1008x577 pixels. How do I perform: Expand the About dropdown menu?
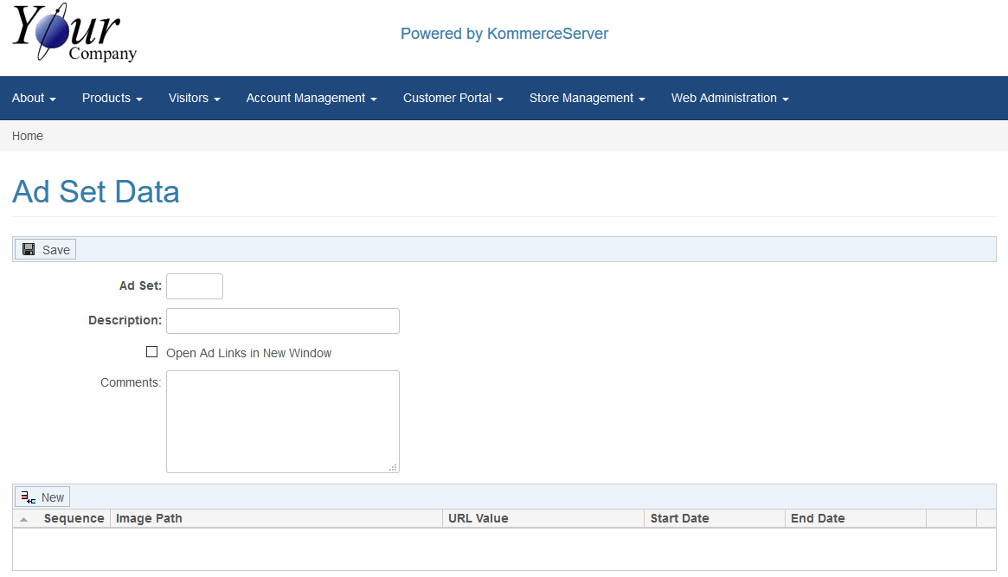click(33, 98)
